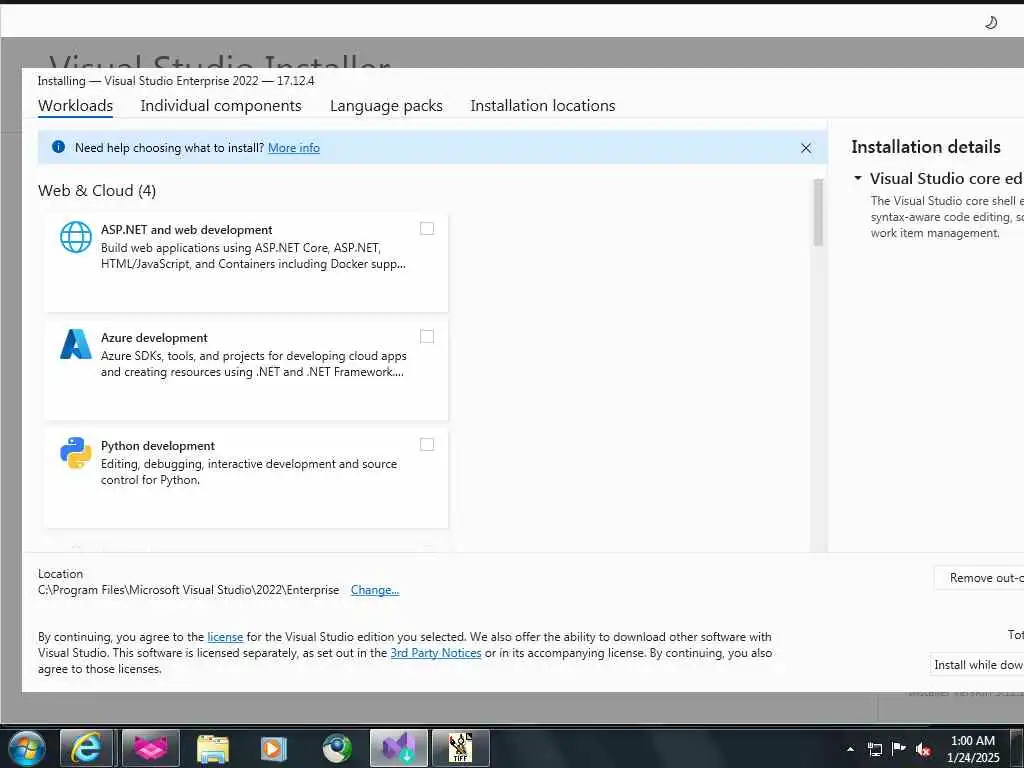This screenshot has height=768, width=1024.
Task: Open the Install while downloading dropdown
Action: pos(977,665)
